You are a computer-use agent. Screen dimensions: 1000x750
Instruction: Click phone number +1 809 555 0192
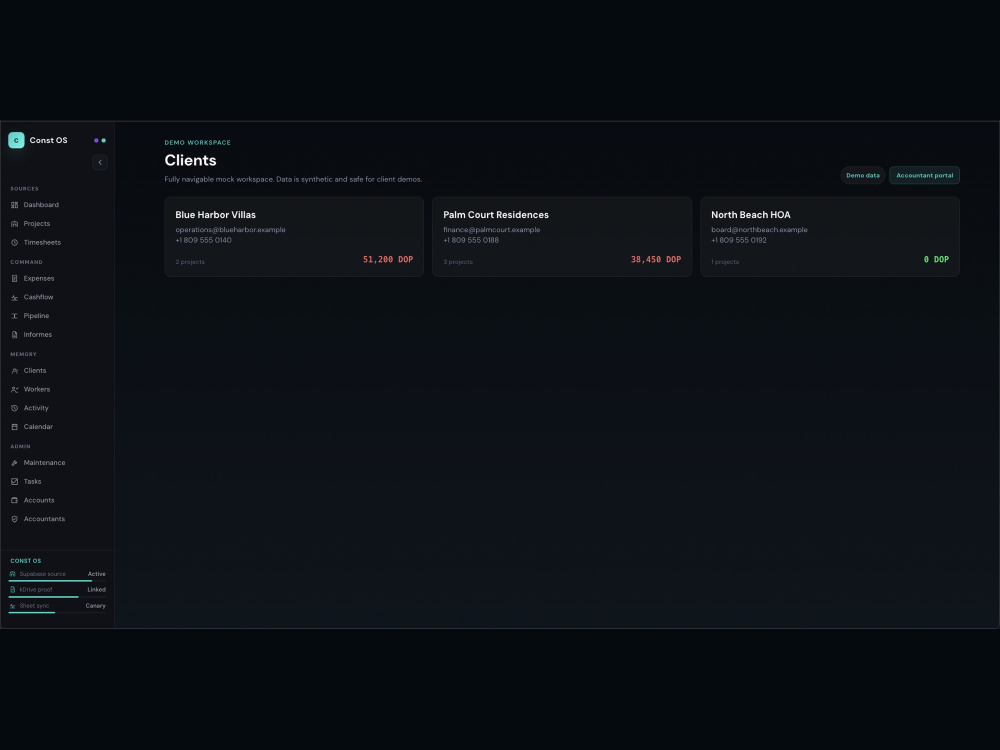tap(739, 240)
